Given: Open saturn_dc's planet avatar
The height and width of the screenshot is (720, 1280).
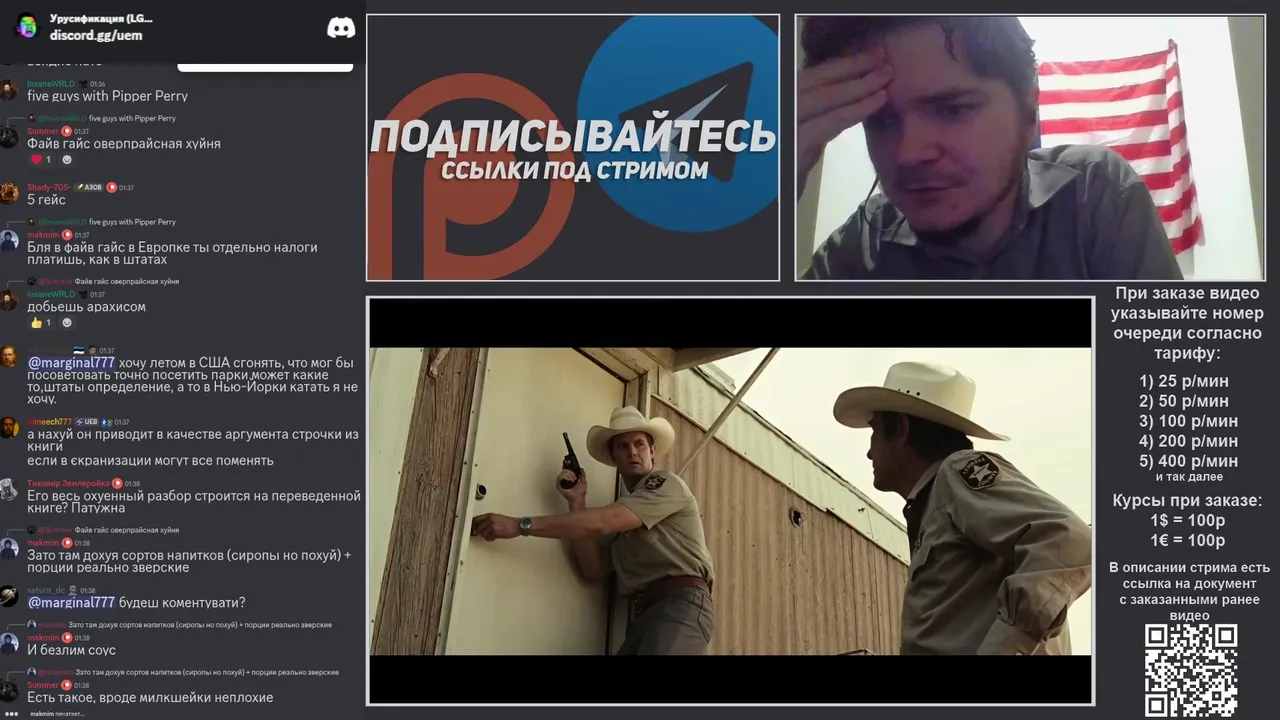Looking at the screenshot, I should pyautogui.click(x=8, y=597).
